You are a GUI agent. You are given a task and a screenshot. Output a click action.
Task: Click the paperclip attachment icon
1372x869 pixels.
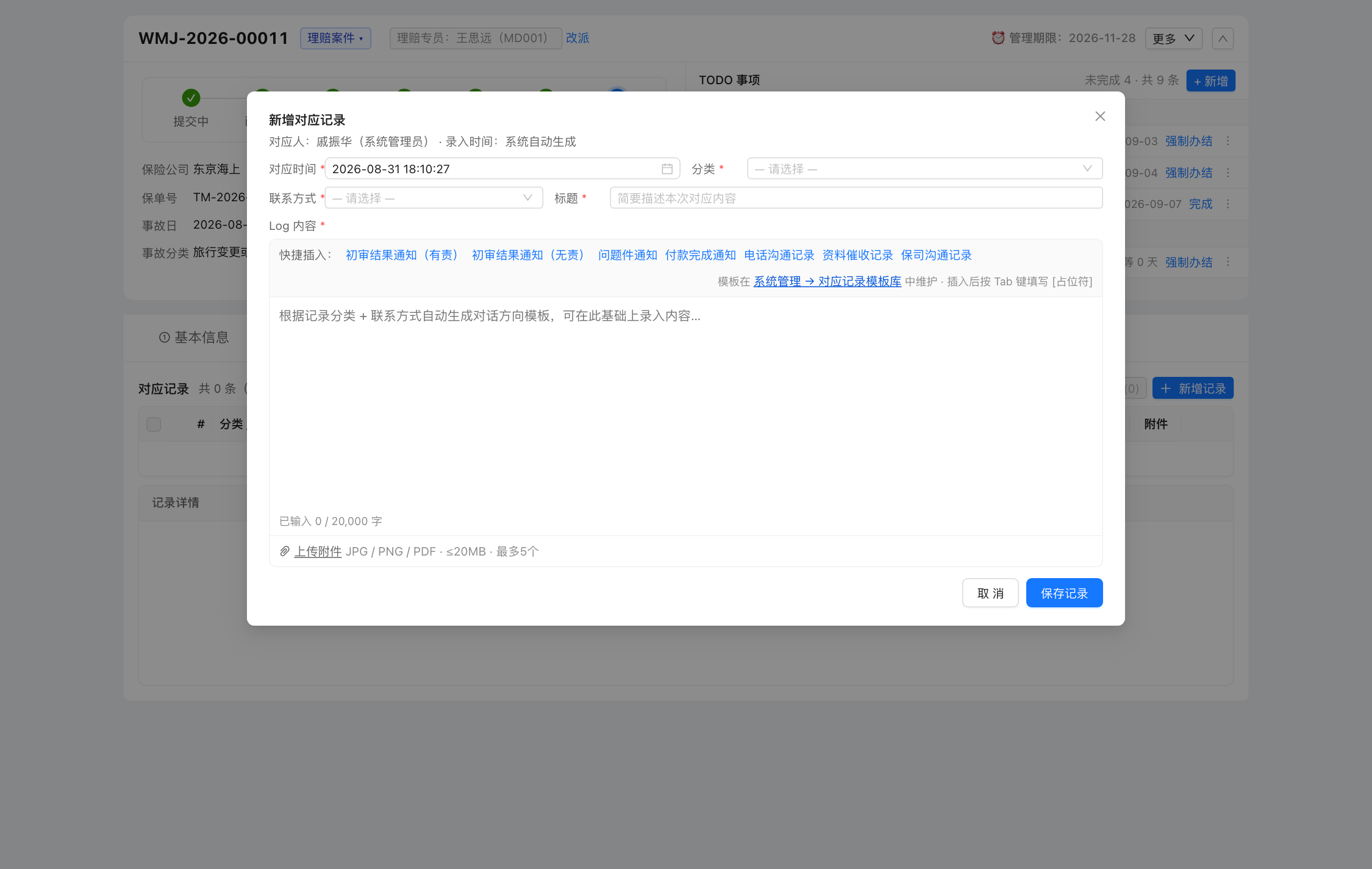[284, 551]
